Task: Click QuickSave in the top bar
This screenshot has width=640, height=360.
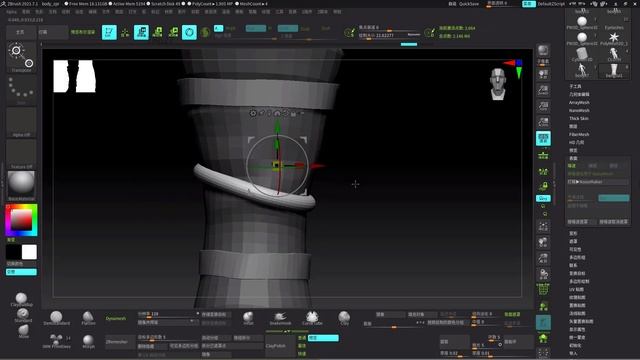Action: [x=469, y=4]
